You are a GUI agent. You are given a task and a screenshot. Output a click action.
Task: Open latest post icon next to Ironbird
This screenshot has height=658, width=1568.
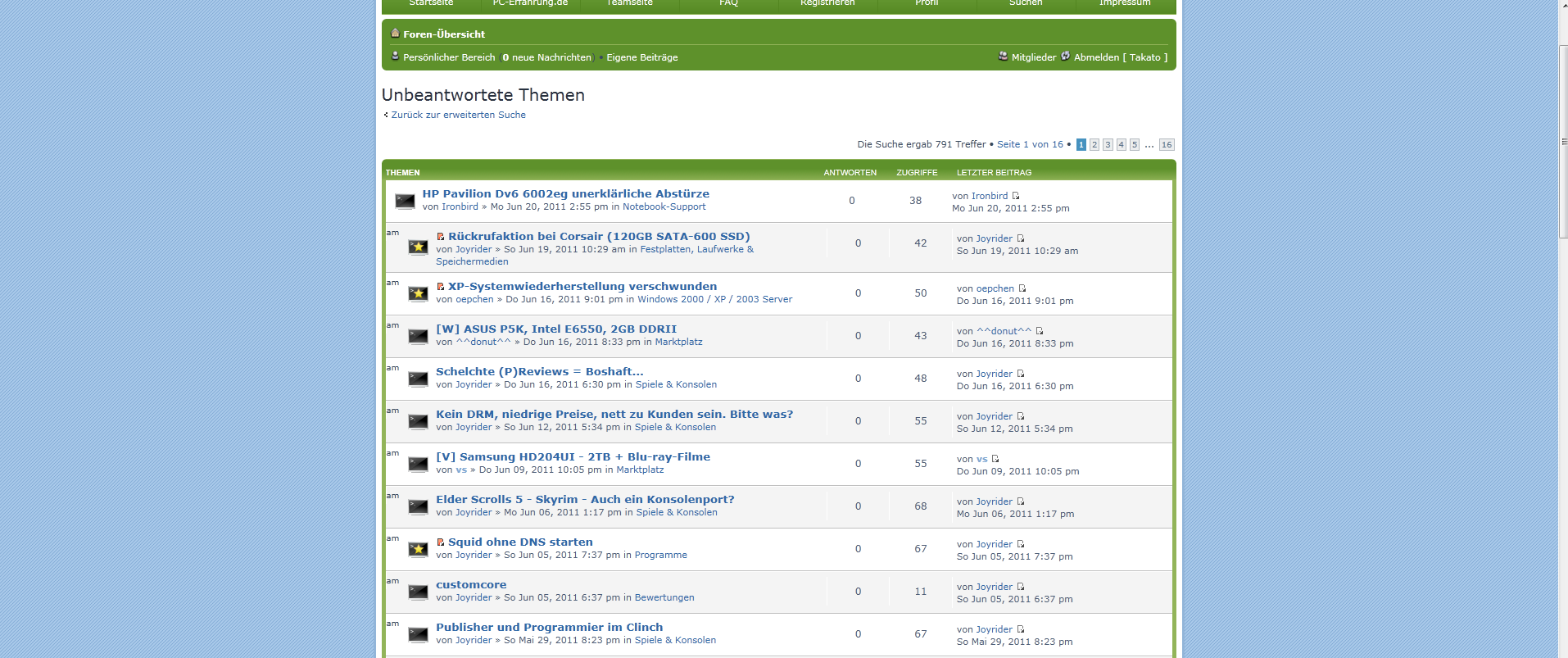[1016, 196]
